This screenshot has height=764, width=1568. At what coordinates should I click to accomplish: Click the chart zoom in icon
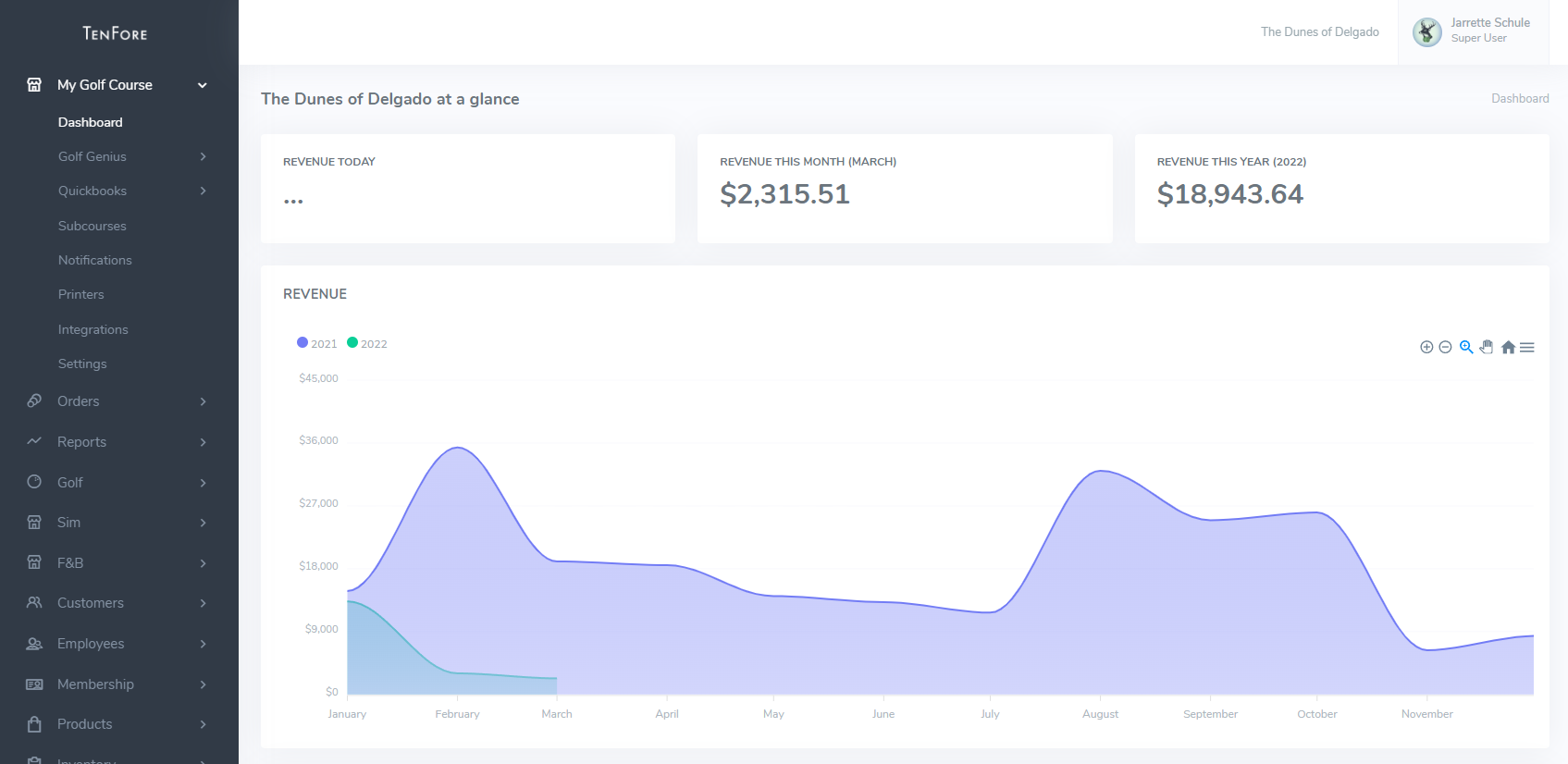(1426, 348)
